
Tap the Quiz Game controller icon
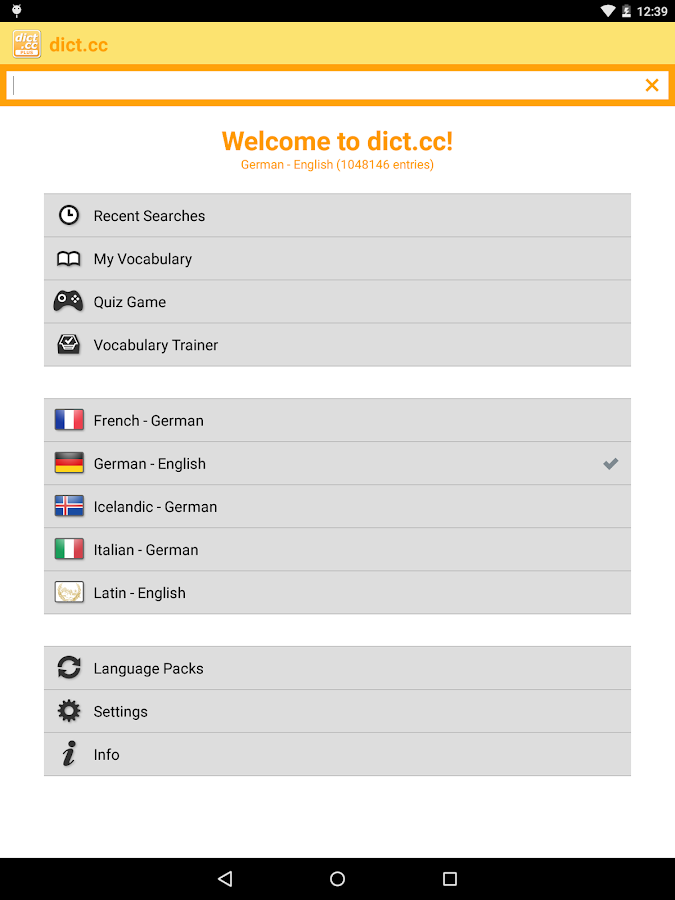point(69,301)
